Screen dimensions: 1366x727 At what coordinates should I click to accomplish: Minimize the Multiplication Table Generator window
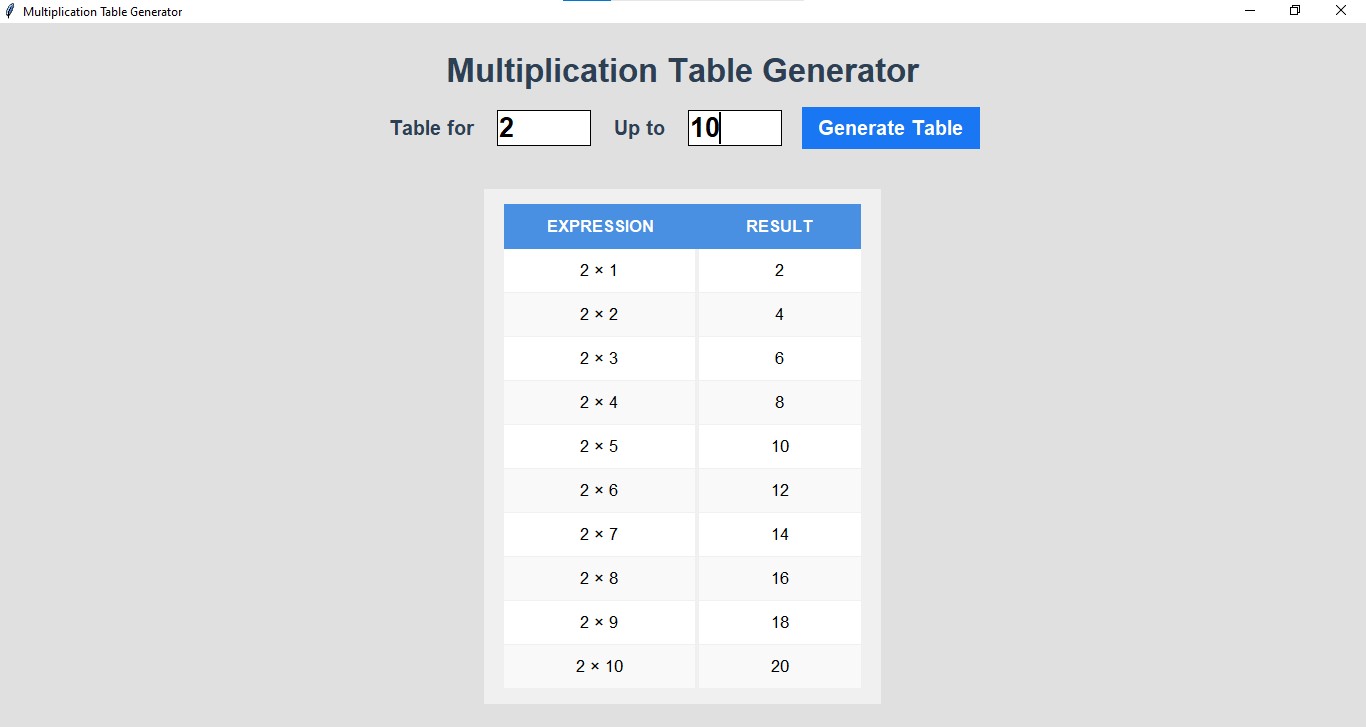(1249, 11)
